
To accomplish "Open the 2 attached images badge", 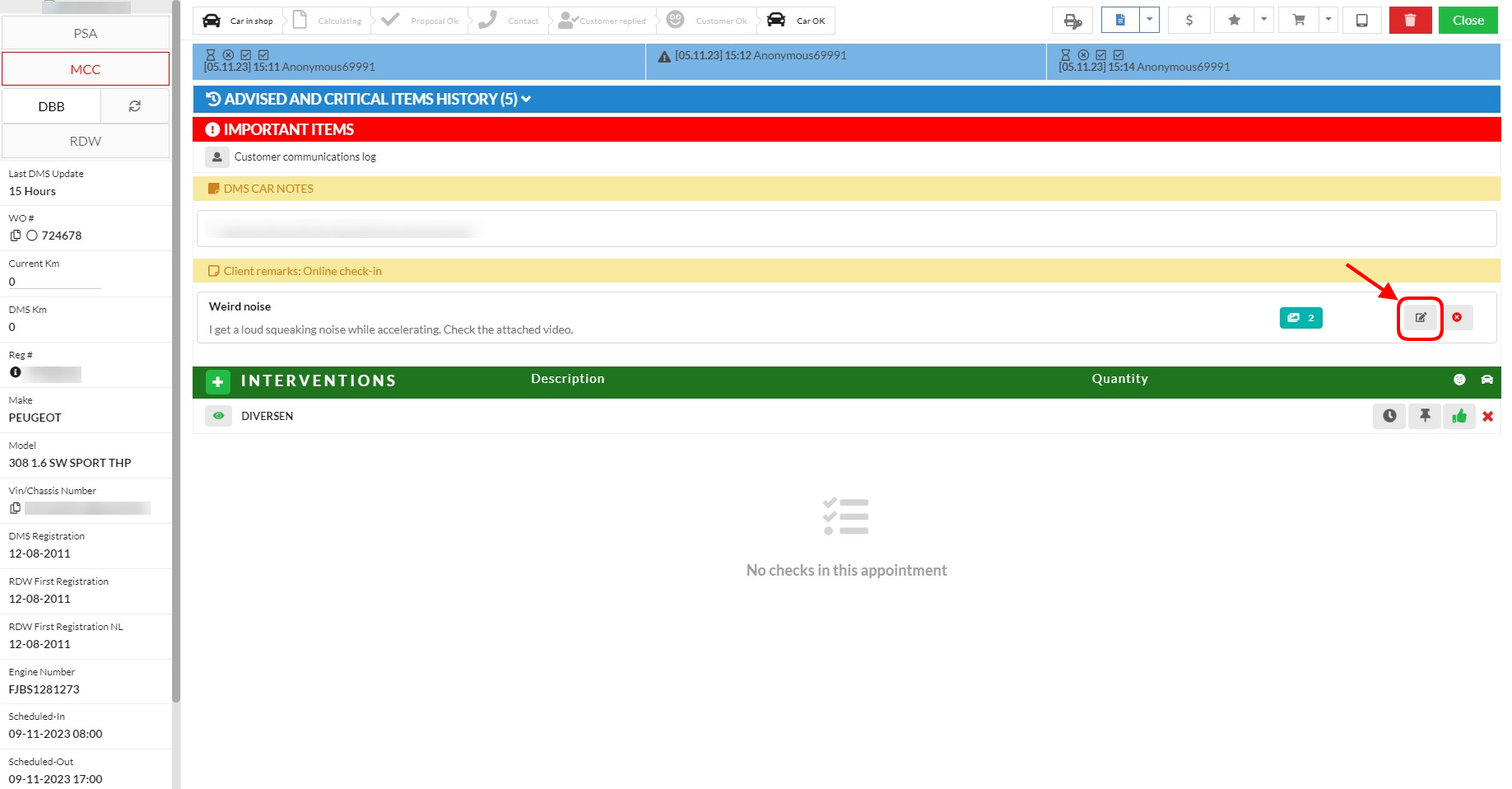I will tap(1300, 318).
